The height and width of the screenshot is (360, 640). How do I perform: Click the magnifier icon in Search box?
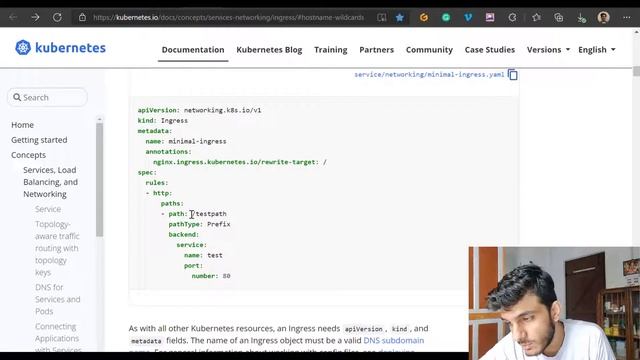(17, 98)
